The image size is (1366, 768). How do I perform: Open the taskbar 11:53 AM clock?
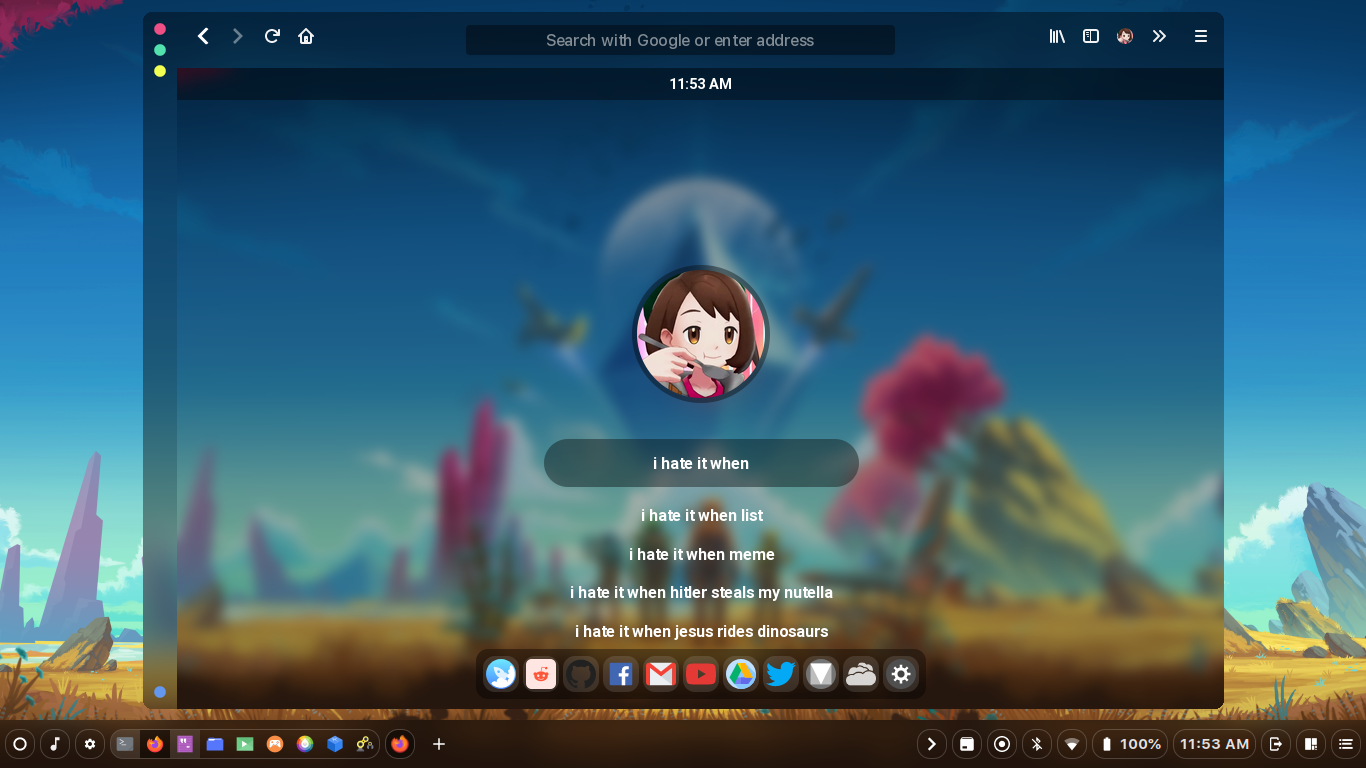(1214, 744)
